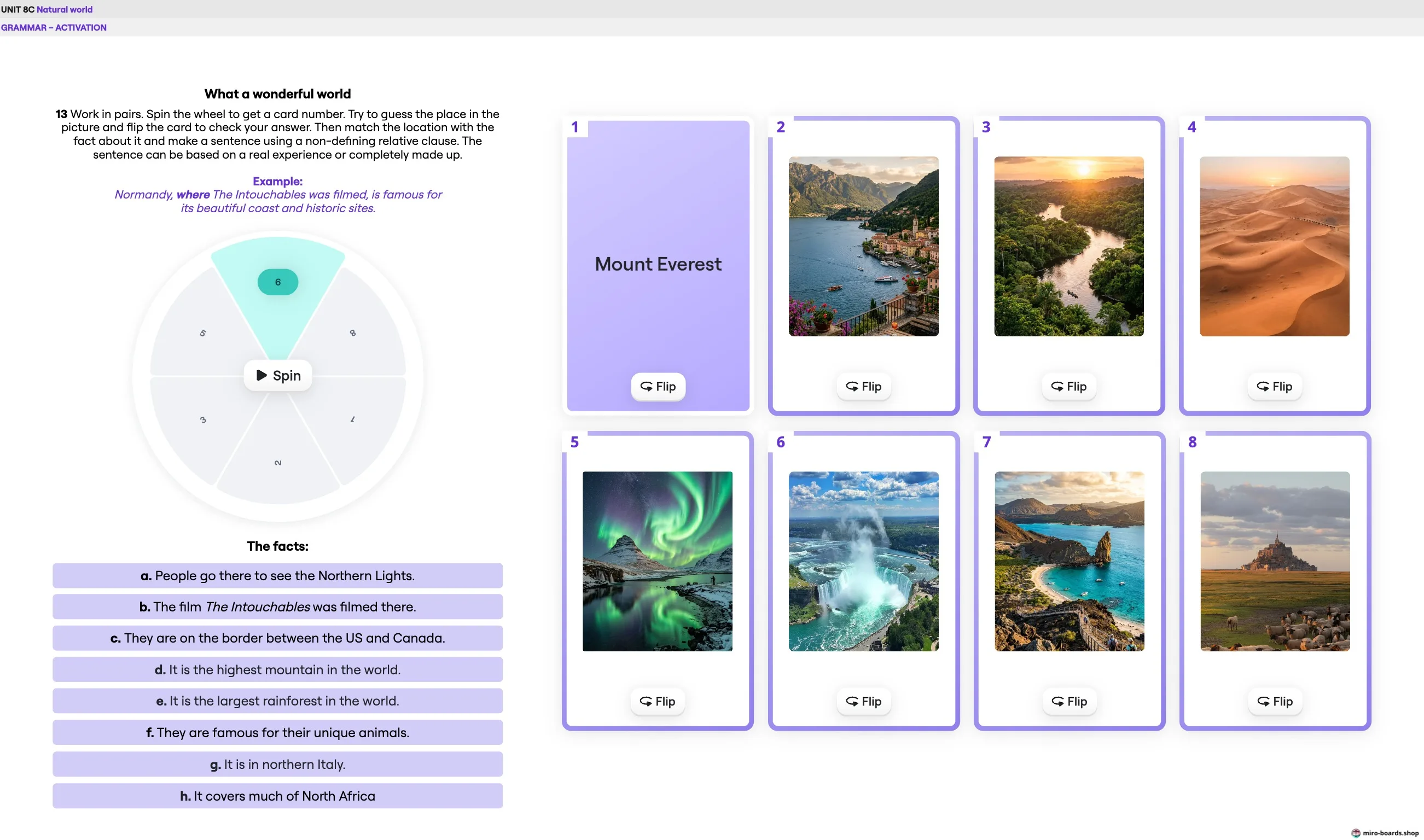Open the lakeside village photo on card 2
Viewport: 1424px width, 840px height.
[x=863, y=246]
